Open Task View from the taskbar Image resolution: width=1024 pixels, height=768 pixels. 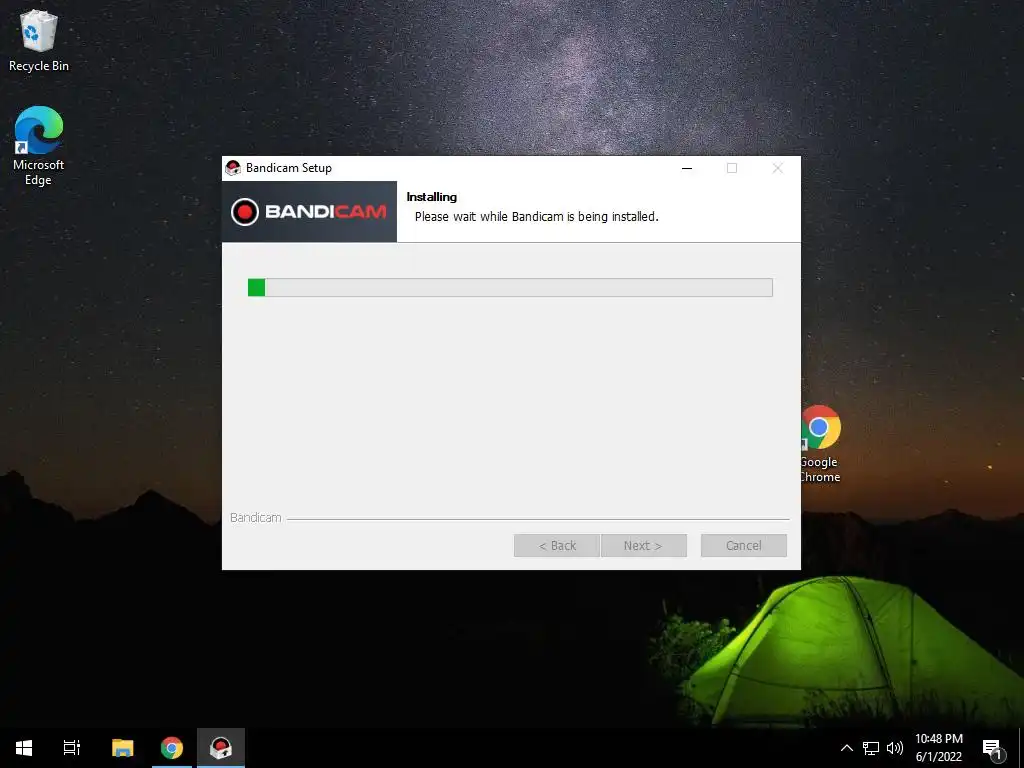(72, 748)
